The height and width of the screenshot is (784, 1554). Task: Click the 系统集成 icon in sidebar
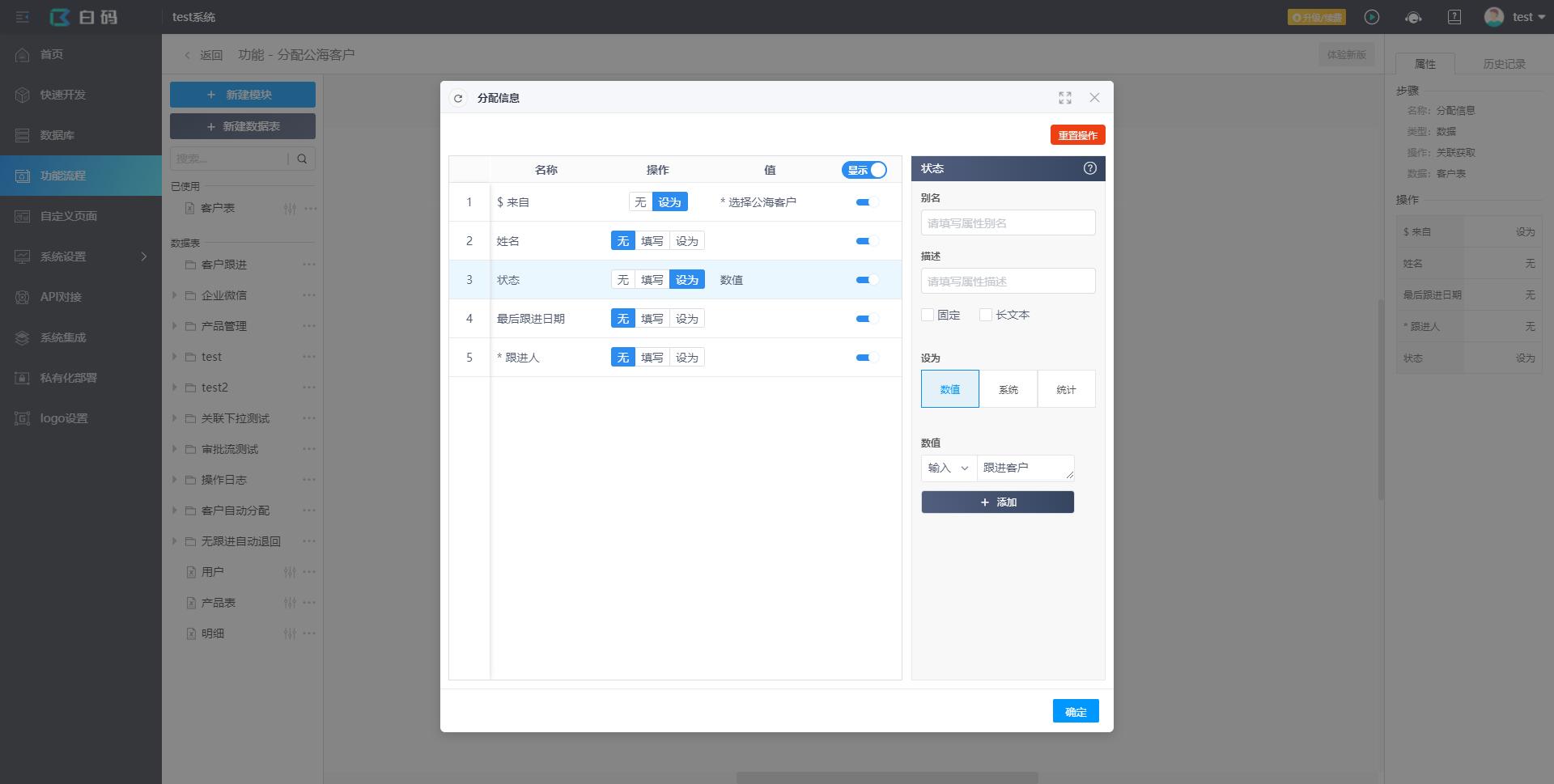pyautogui.click(x=23, y=337)
